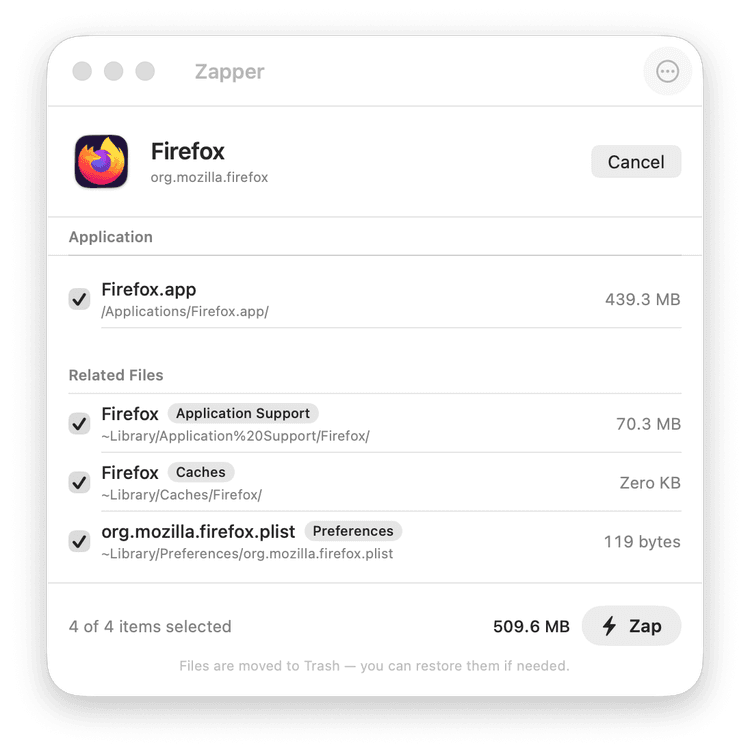
Task: Toggle the Application Support Firefox checkbox
Action: click(x=79, y=423)
